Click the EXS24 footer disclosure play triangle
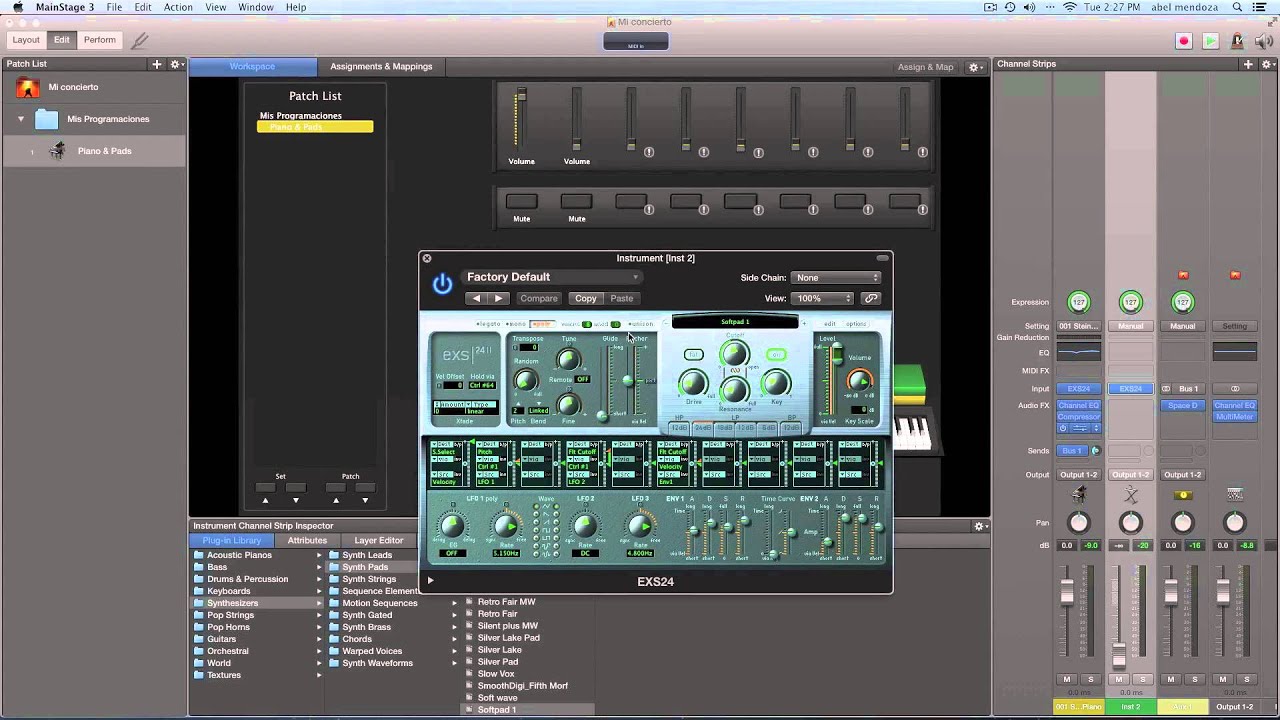This screenshot has width=1280, height=720. click(x=430, y=580)
